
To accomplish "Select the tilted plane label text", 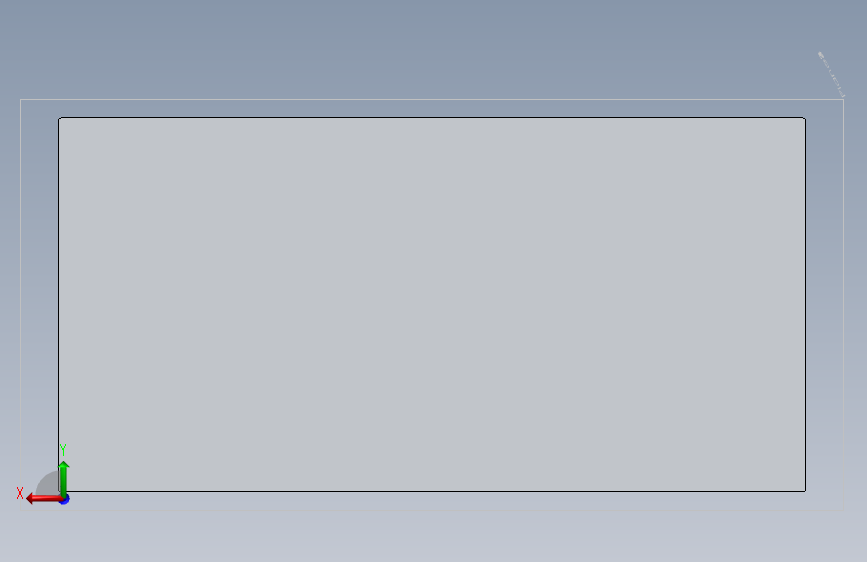I will 831,74.
